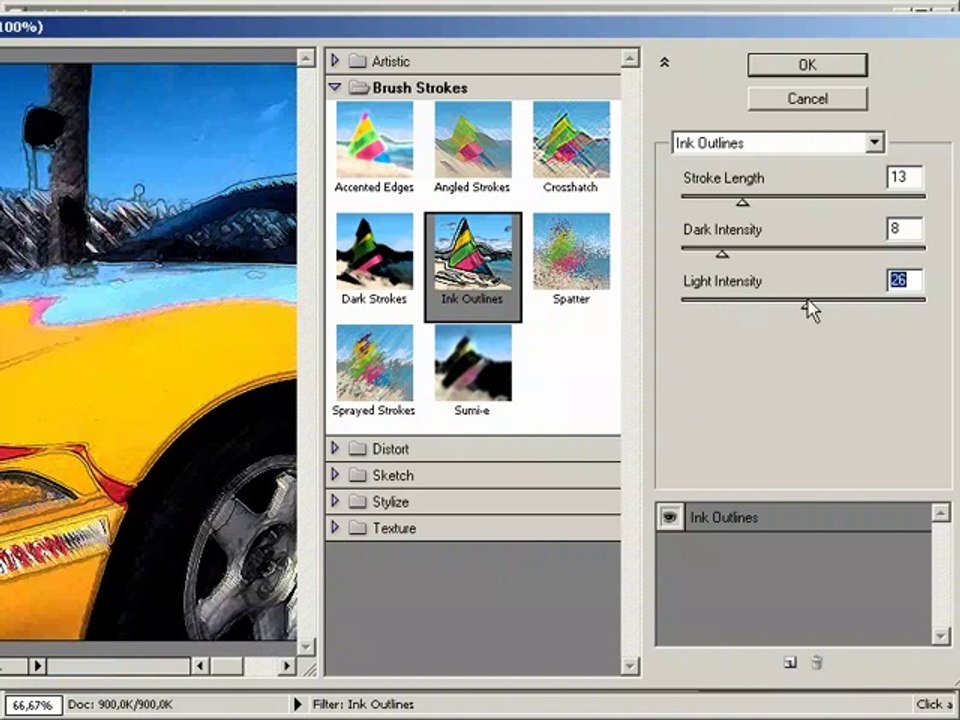Pick the Crosshatch filter thumbnail
The height and width of the screenshot is (720, 960).
[571, 140]
